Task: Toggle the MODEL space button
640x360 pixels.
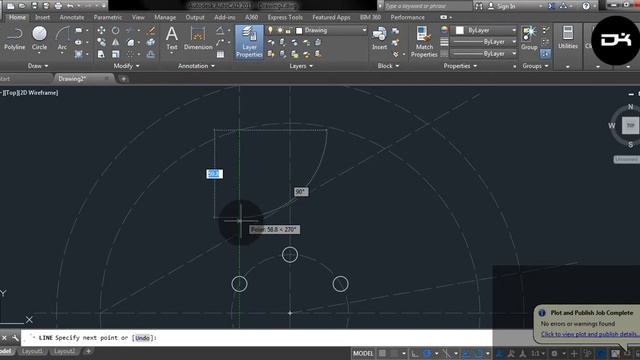Action: 363,353
